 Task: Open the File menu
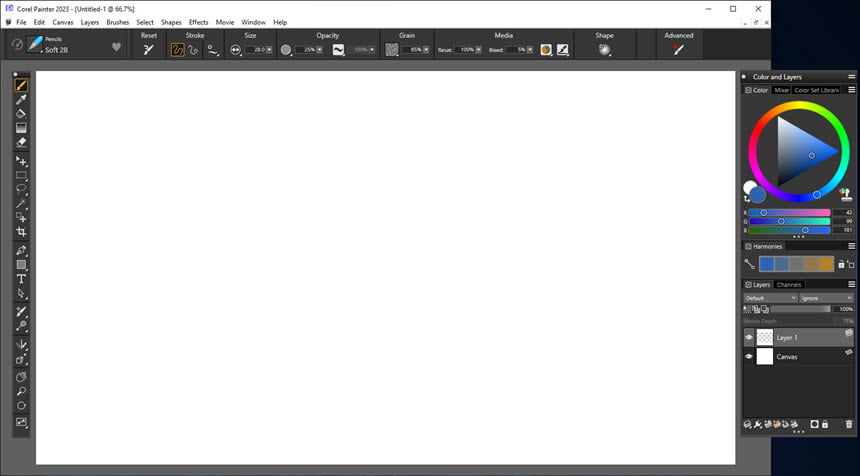[21, 22]
